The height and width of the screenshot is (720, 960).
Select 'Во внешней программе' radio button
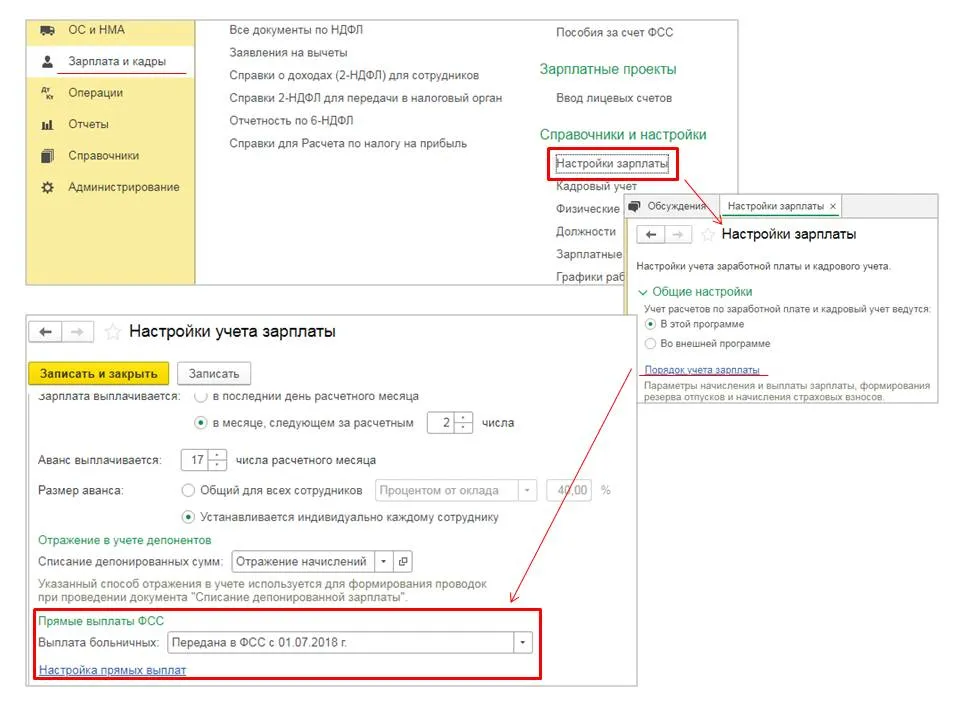[650, 343]
